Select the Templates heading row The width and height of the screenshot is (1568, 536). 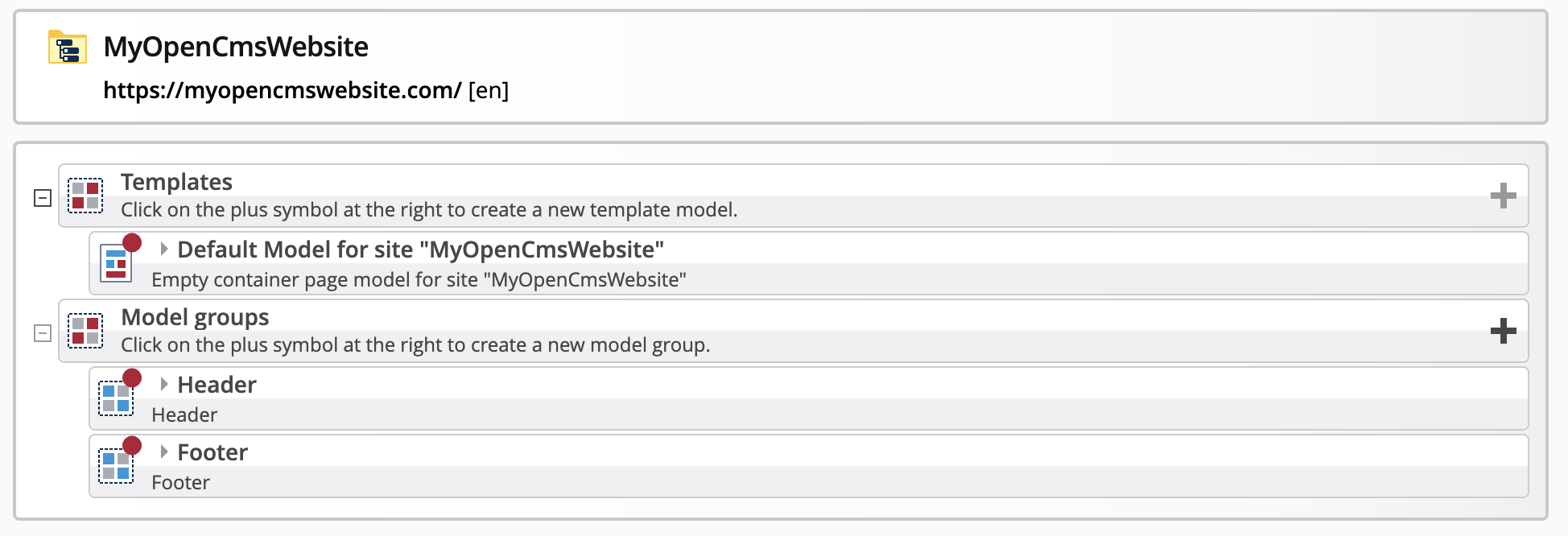pyautogui.click(x=176, y=182)
